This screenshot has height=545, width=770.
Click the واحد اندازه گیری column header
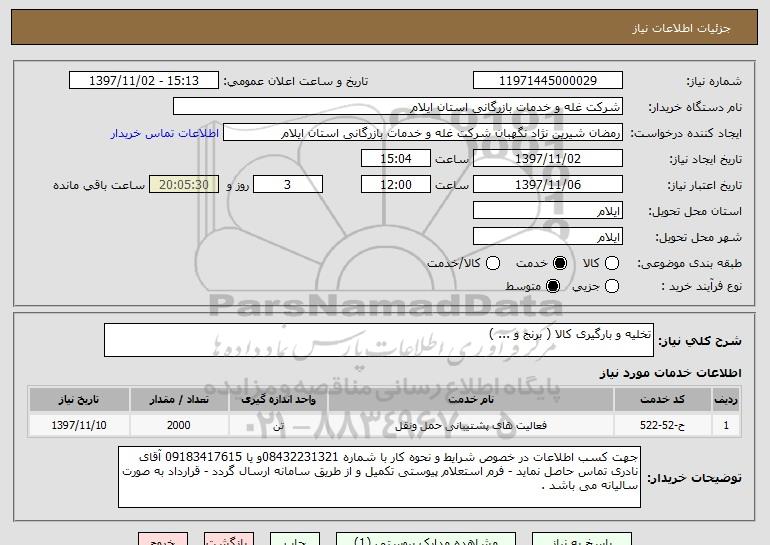(278, 400)
